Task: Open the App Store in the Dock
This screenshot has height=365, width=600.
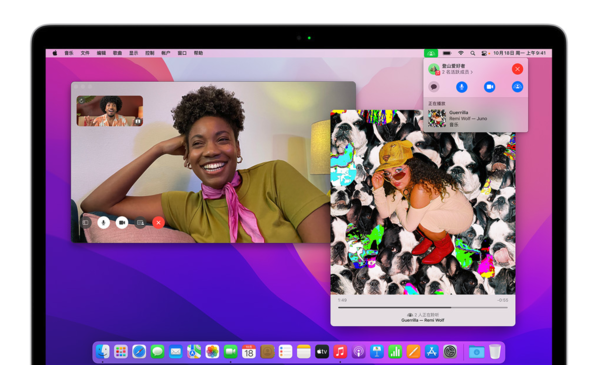Action: point(432,351)
